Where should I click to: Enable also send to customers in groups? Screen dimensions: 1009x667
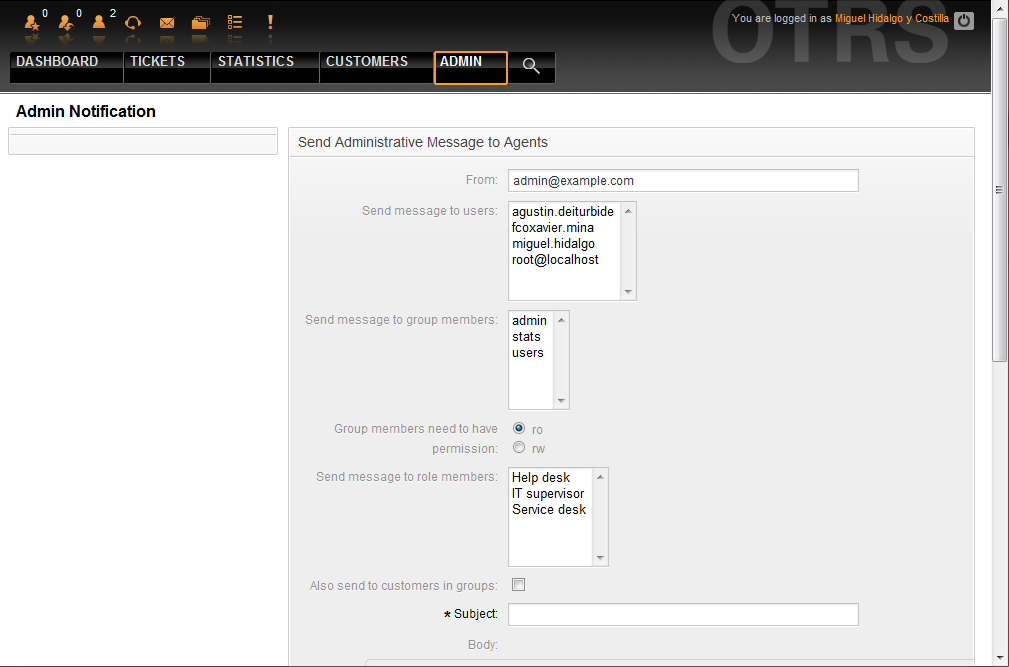click(518, 585)
